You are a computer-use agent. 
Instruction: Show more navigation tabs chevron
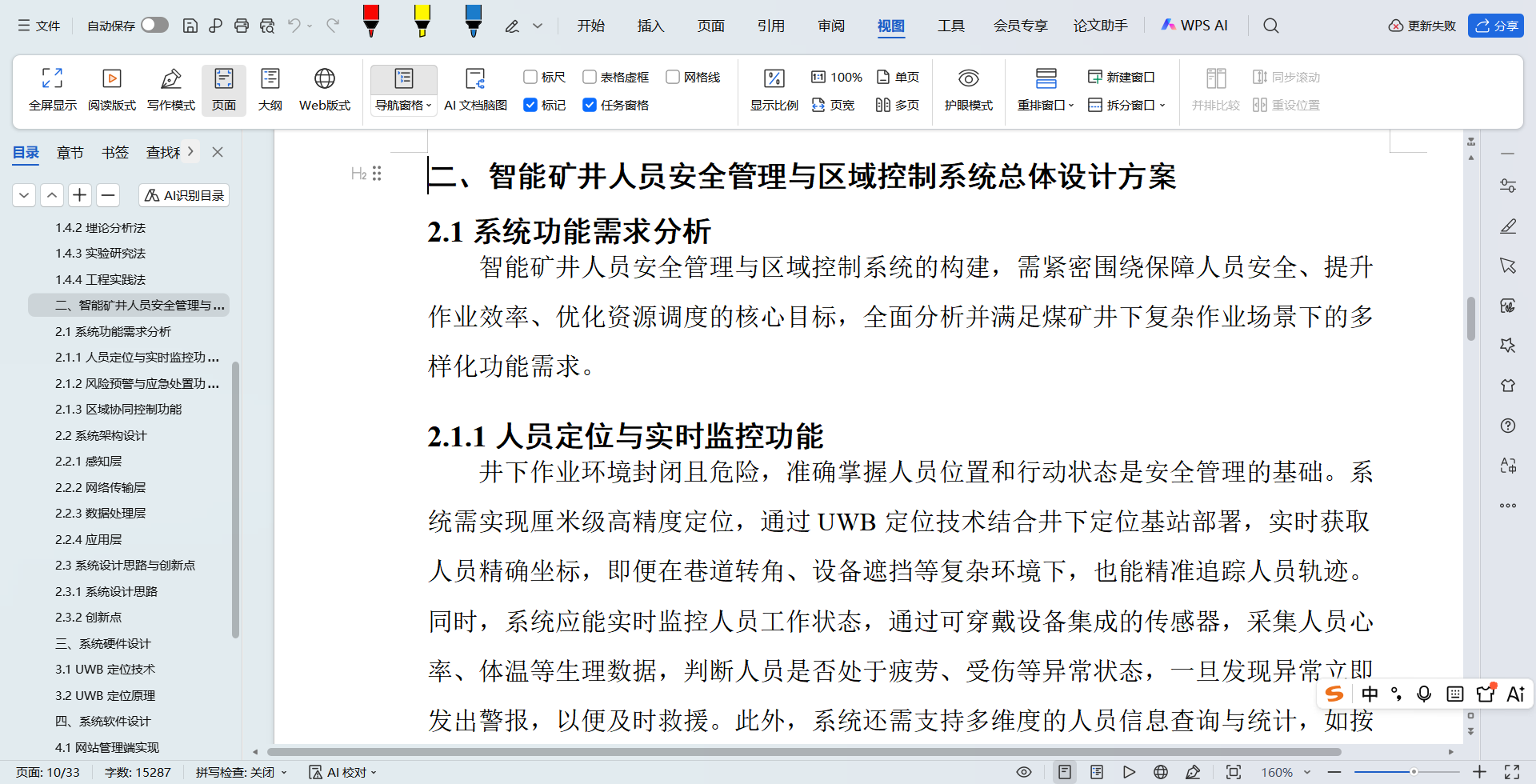190,151
